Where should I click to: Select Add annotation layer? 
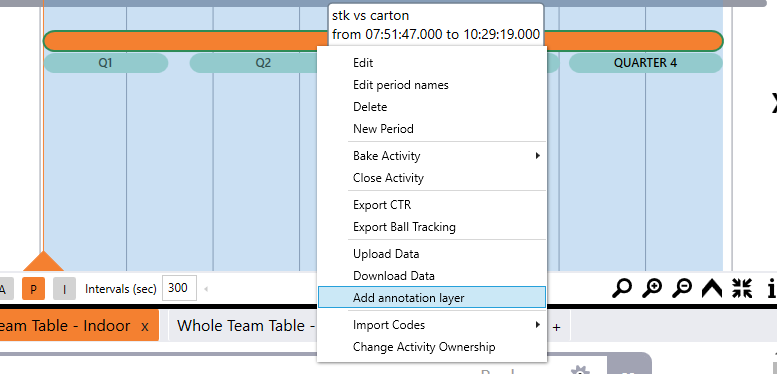click(431, 297)
